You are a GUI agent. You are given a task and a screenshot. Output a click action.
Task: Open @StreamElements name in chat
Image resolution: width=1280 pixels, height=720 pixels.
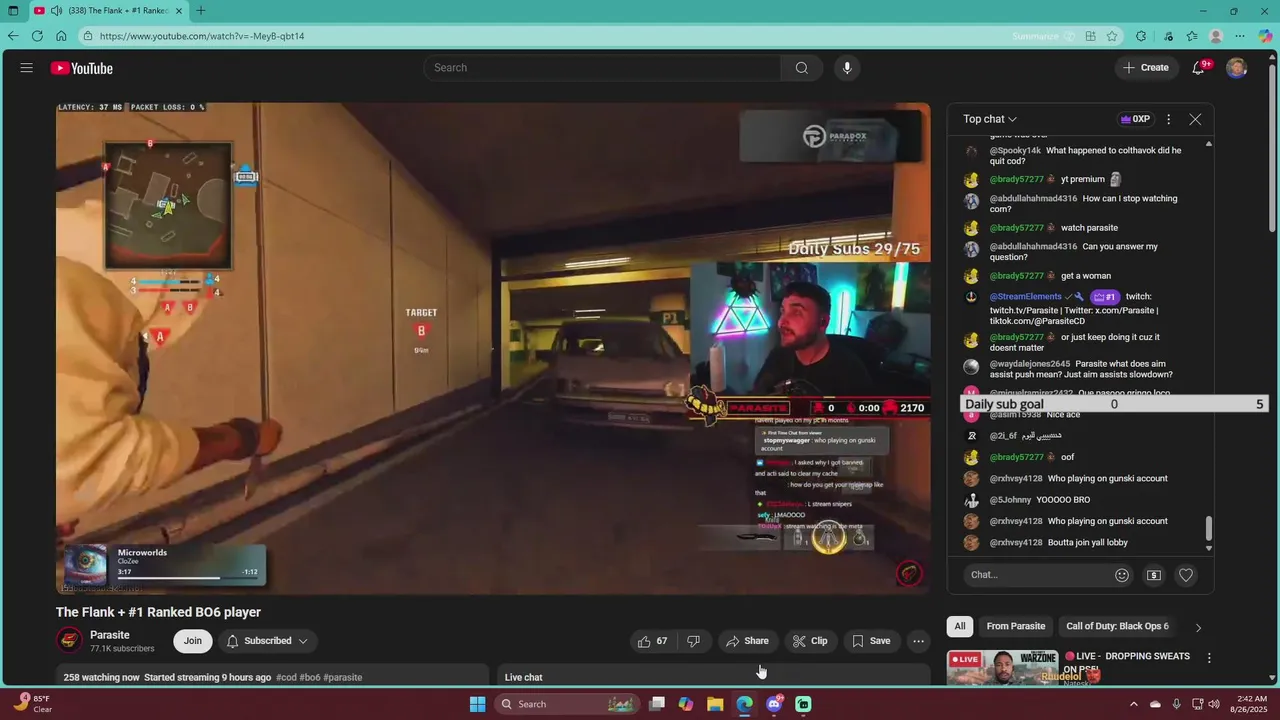(x=1025, y=297)
